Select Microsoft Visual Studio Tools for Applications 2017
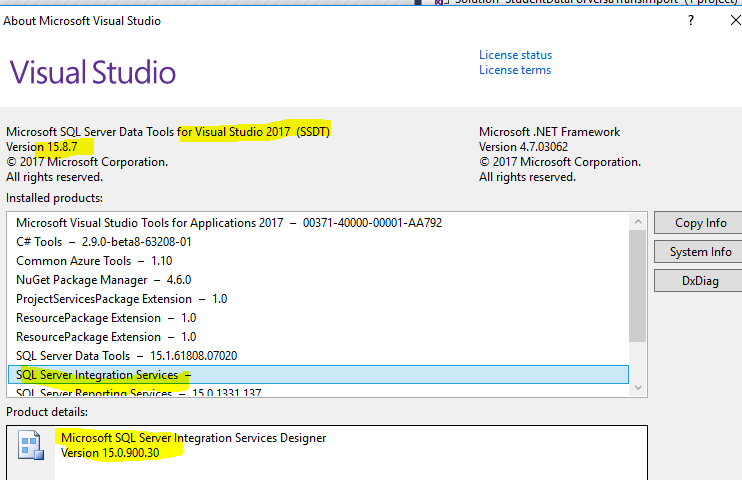This screenshot has width=742, height=480. (229, 223)
